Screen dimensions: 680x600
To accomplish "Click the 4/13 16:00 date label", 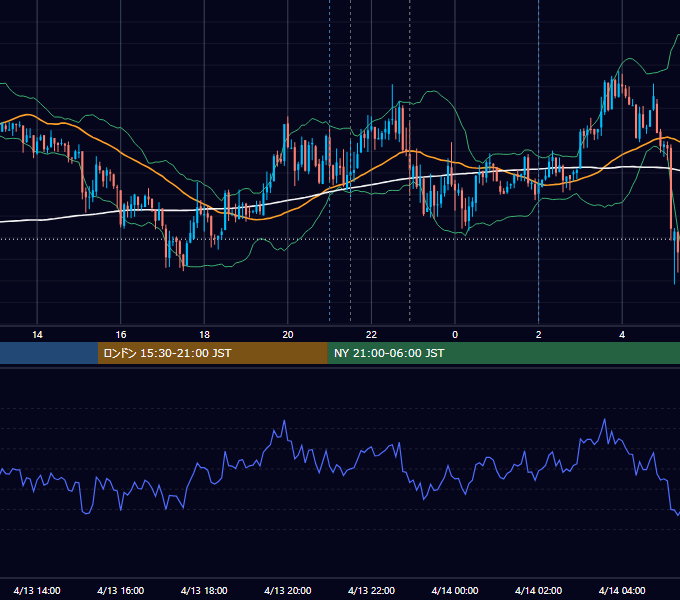I will point(121,590).
